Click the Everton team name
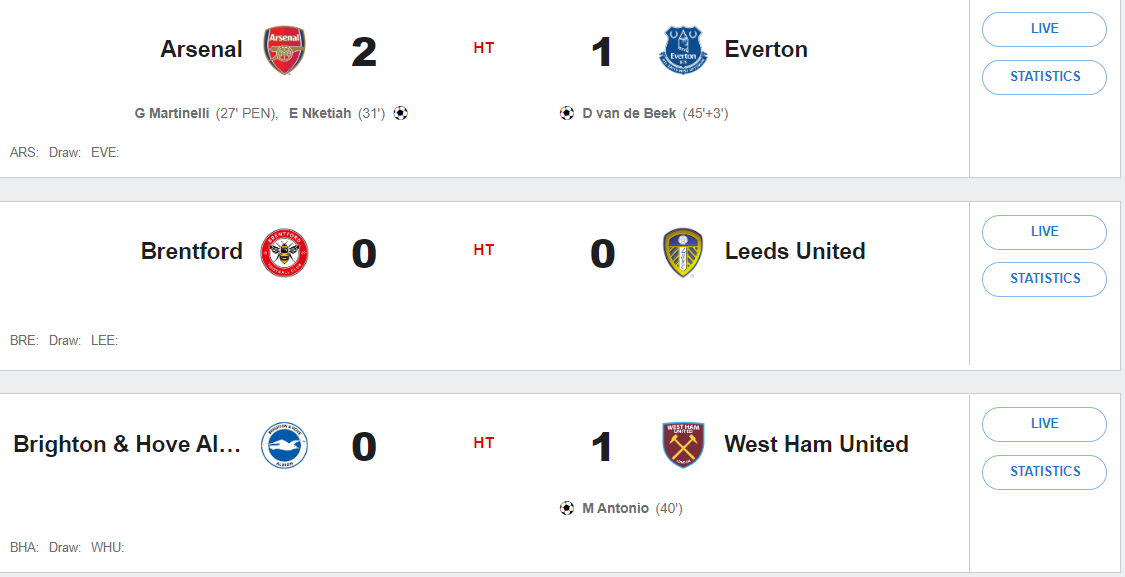This screenshot has height=577, width=1125. 766,50
